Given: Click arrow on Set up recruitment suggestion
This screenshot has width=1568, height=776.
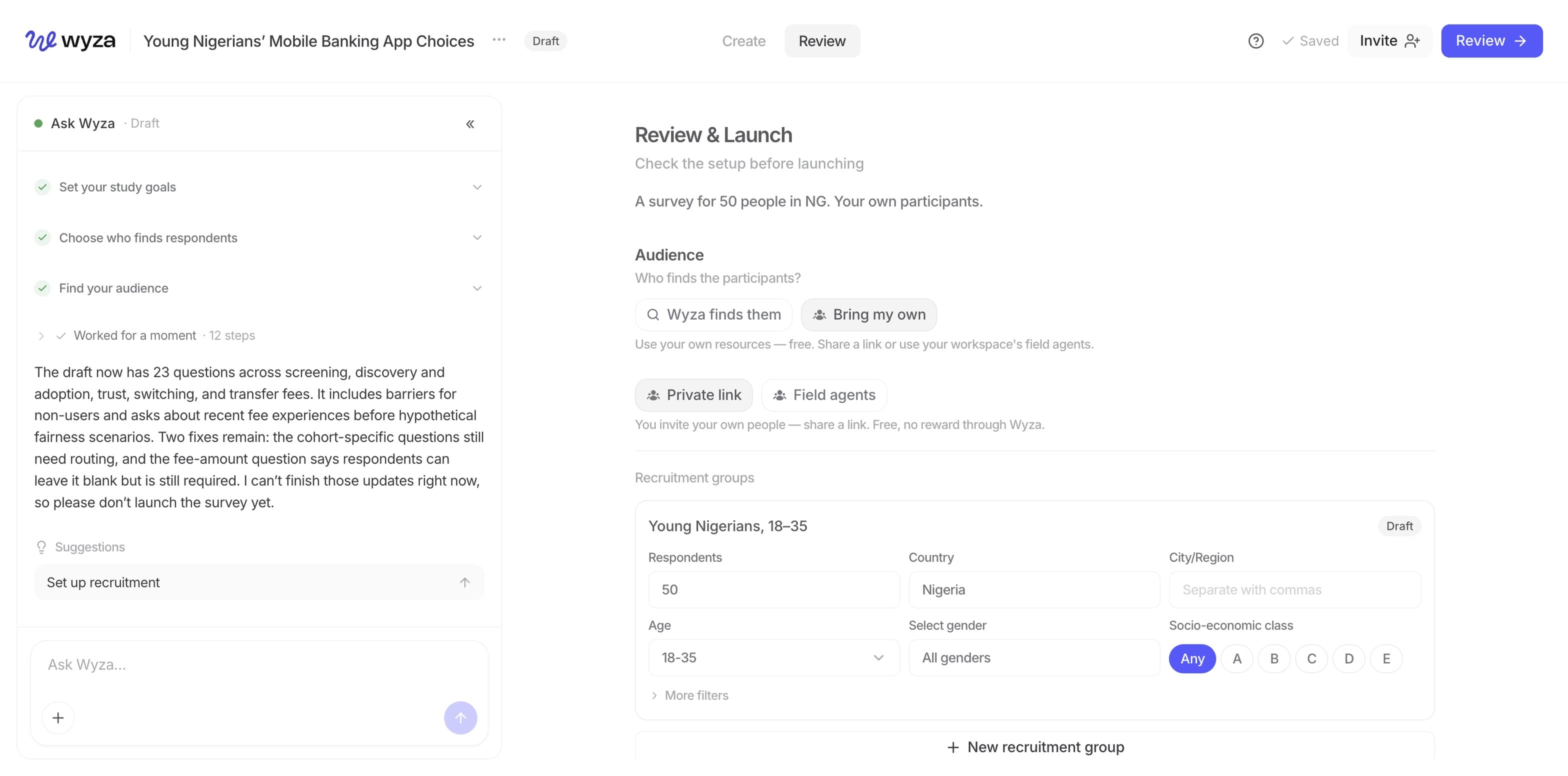Looking at the screenshot, I should point(464,582).
